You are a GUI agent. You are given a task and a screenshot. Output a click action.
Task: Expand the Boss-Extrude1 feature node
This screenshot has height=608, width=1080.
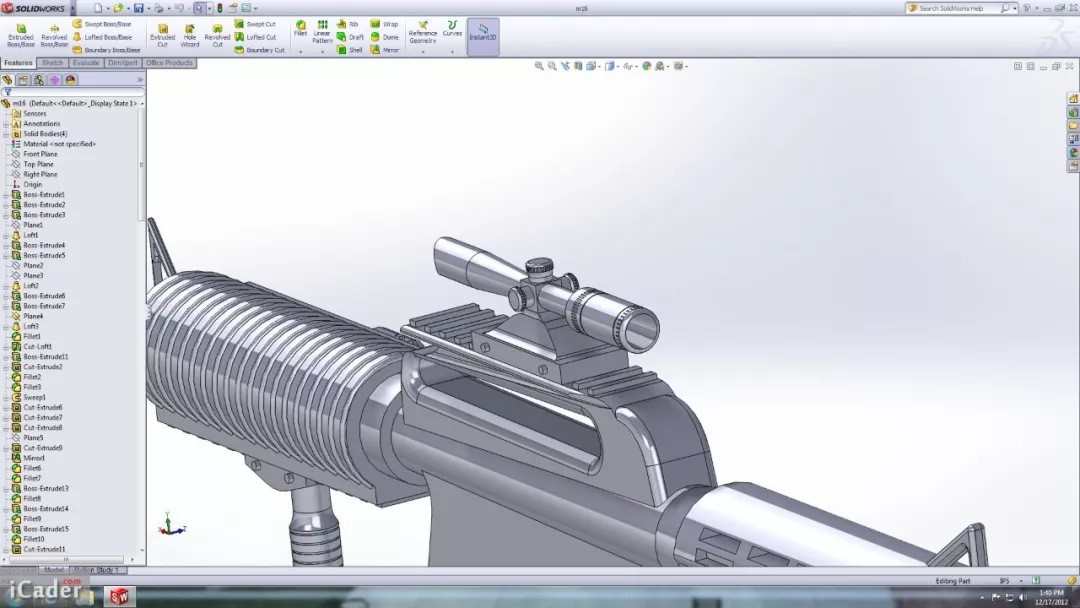click(7, 194)
